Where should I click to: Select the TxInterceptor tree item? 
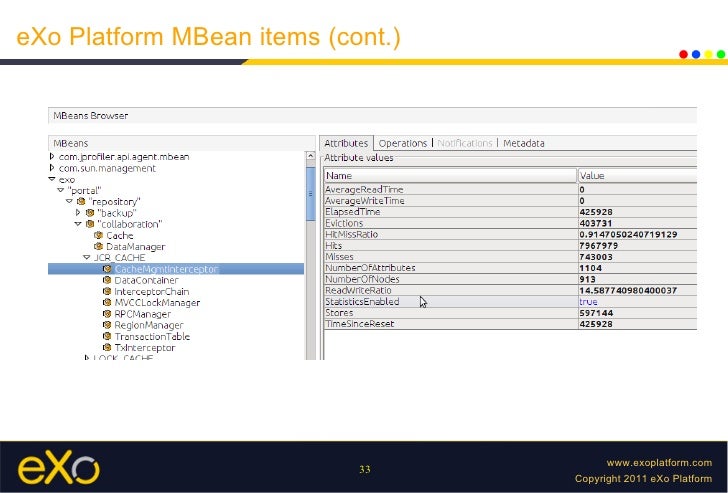point(145,347)
